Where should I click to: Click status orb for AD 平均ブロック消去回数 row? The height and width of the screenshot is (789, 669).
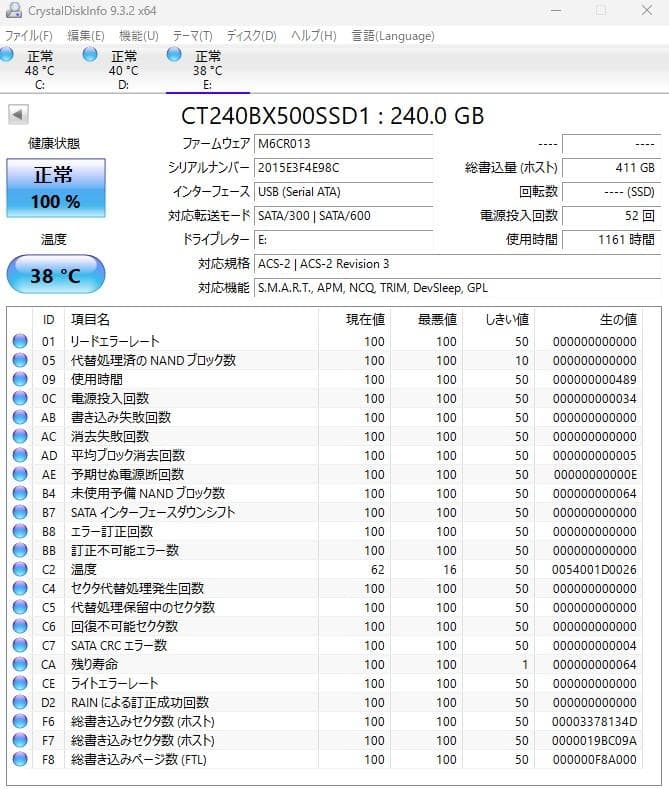[x=20, y=455]
